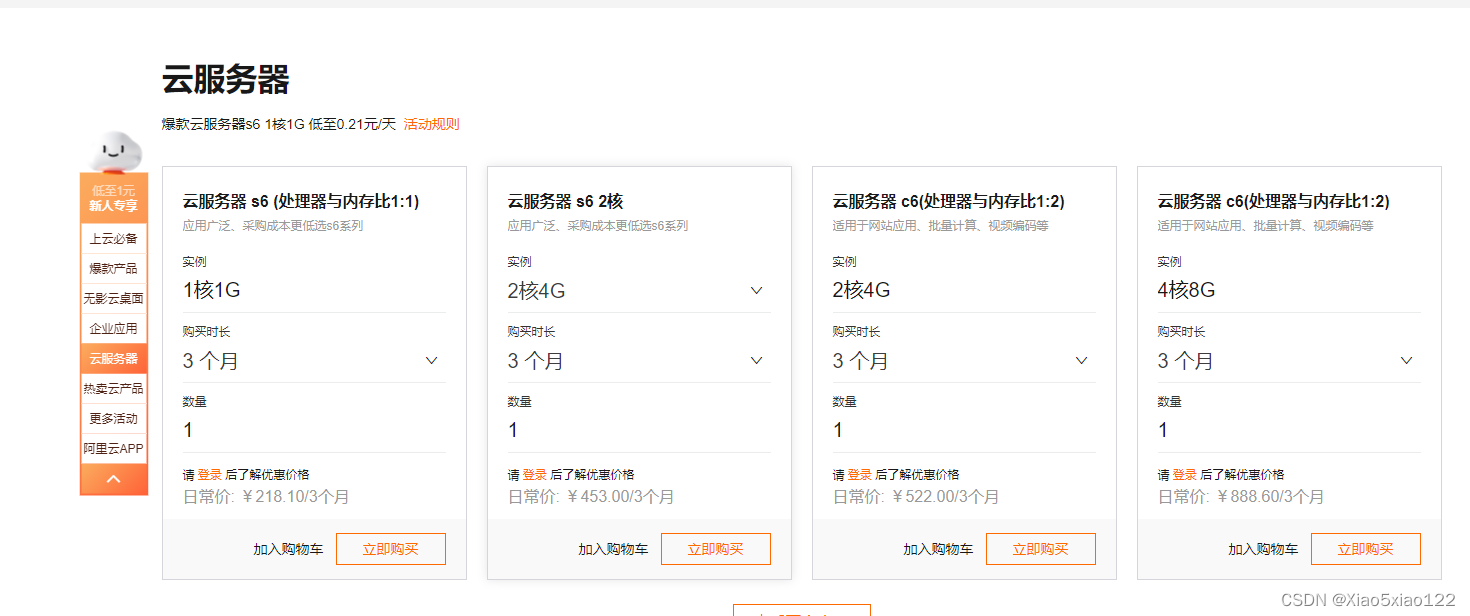
Task: Click the 1核1G instance value
Action: [x=212, y=291]
